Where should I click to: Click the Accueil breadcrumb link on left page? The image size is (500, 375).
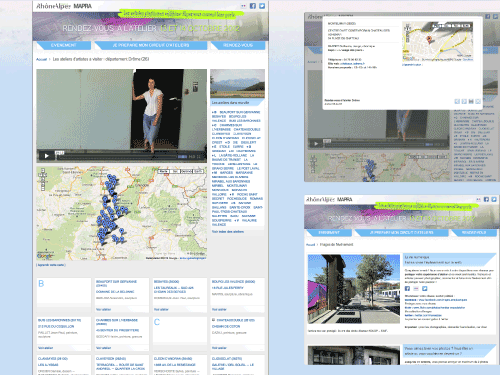click(x=41, y=59)
